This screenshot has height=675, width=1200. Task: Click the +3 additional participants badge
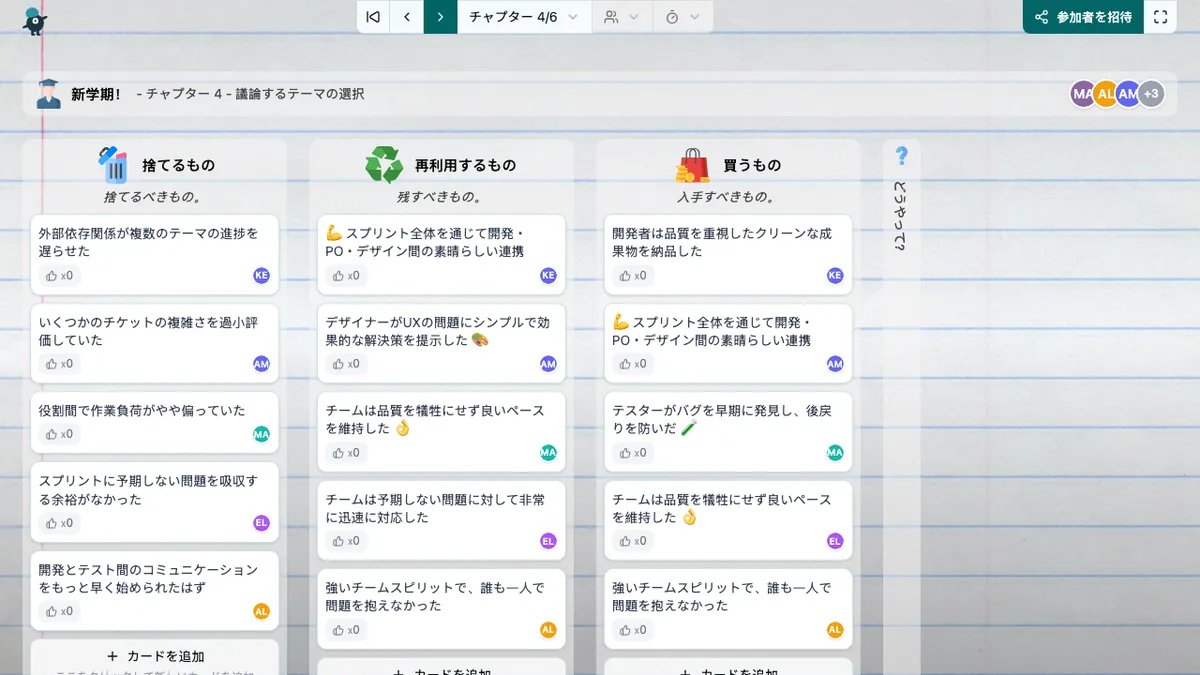(1151, 94)
